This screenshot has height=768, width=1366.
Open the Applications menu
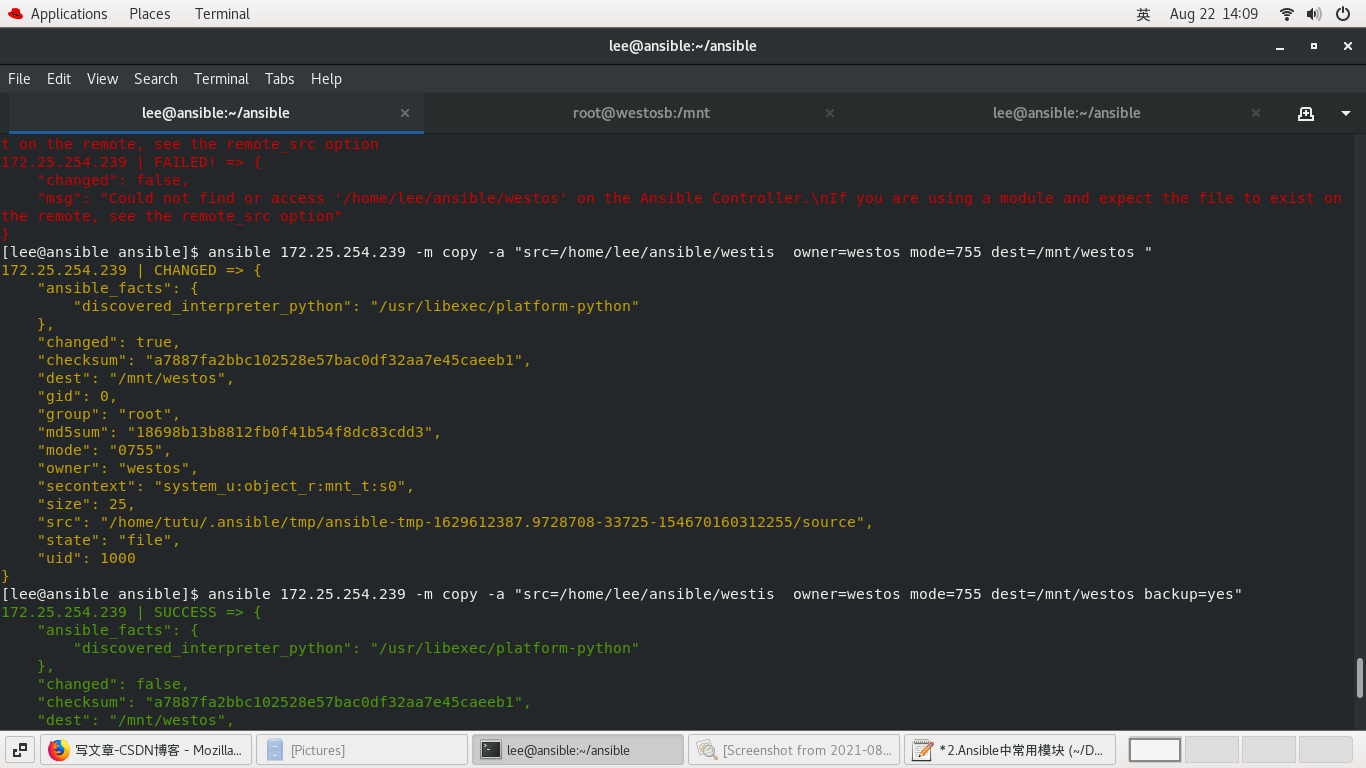69,14
